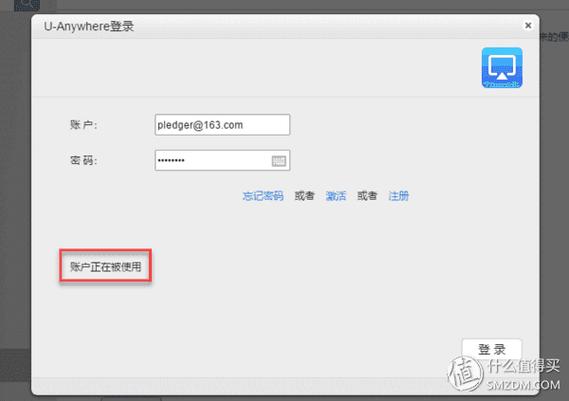Click the 登录 button
This screenshot has height=401, width=569.
pyautogui.click(x=492, y=349)
